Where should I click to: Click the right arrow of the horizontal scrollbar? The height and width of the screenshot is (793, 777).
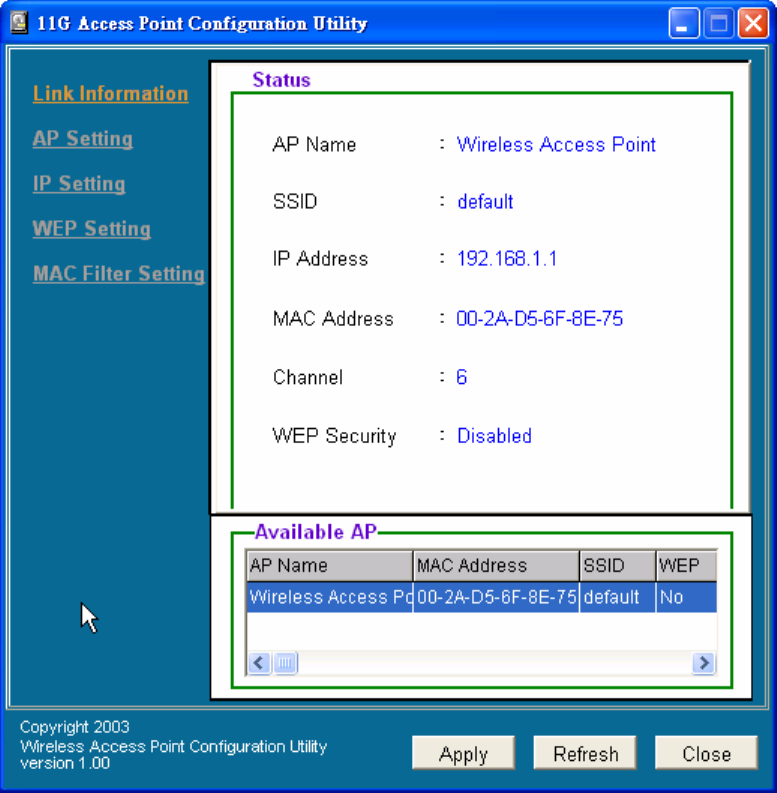(x=704, y=663)
